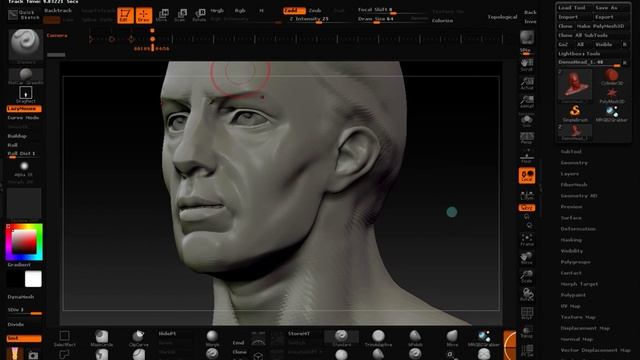Toggle the Floor grid icon
The height and width of the screenshot is (360, 640).
click(x=527, y=157)
